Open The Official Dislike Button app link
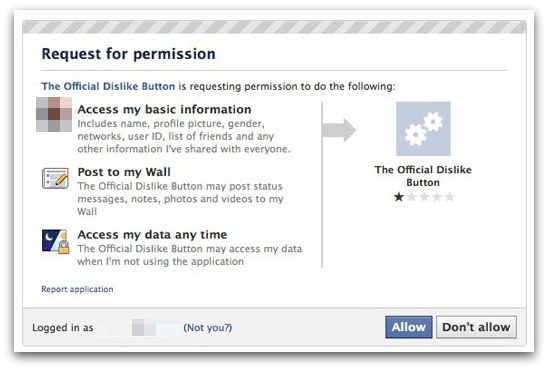The image size is (548, 370). point(108,86)
